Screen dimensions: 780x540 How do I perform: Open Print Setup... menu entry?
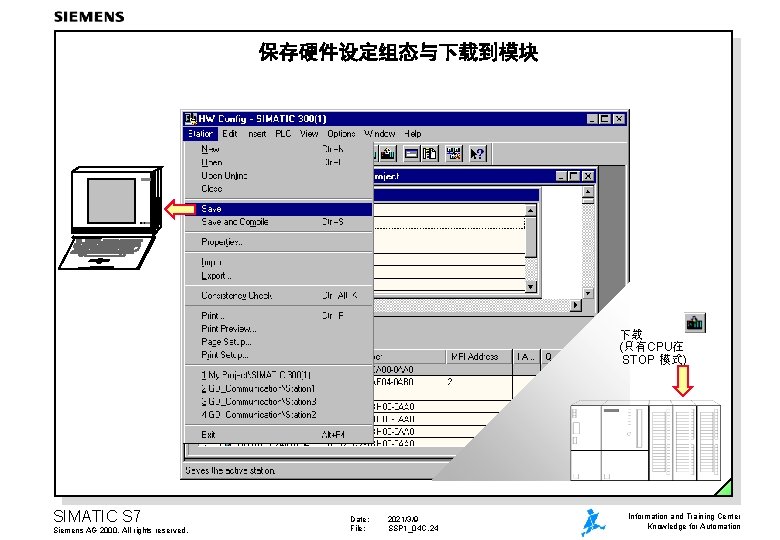tap(279, 355)
